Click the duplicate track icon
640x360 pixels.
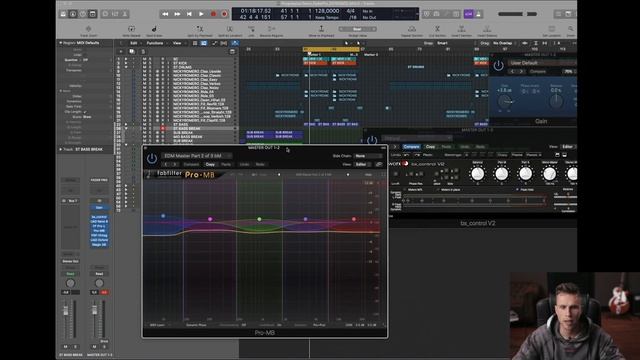131,51
